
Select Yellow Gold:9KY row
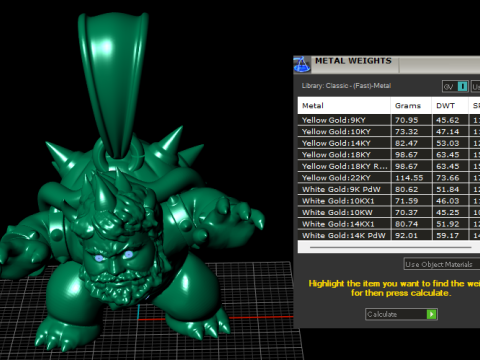click(389, 120)
